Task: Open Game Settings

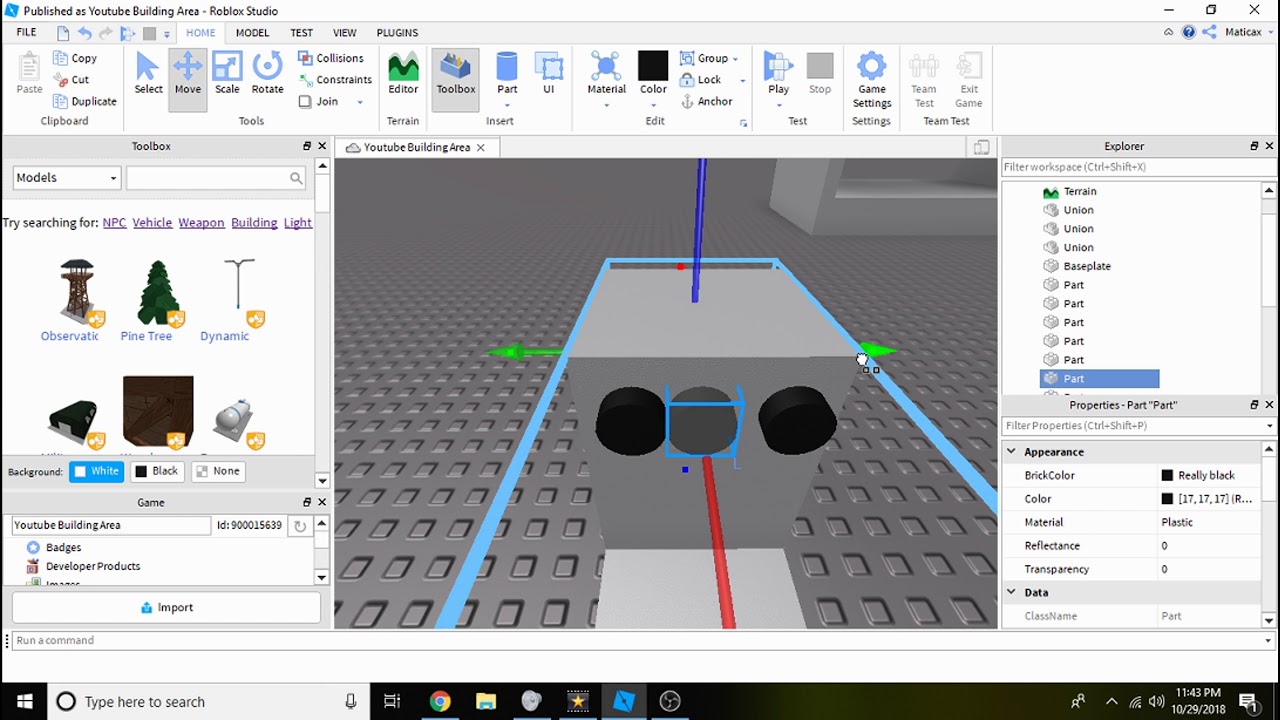Action: pyautogui.click(x=872, y=80)
